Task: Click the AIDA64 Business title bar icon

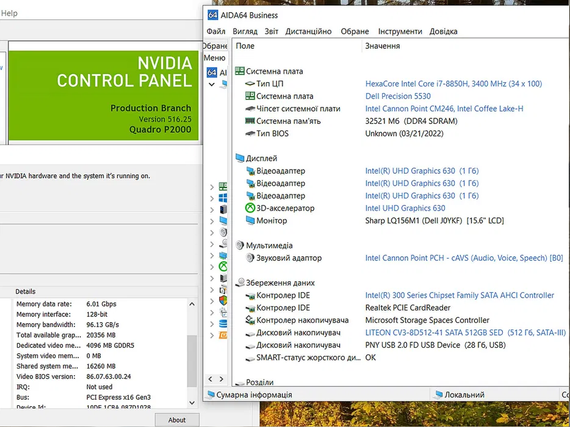Action: tap(212, 15)
